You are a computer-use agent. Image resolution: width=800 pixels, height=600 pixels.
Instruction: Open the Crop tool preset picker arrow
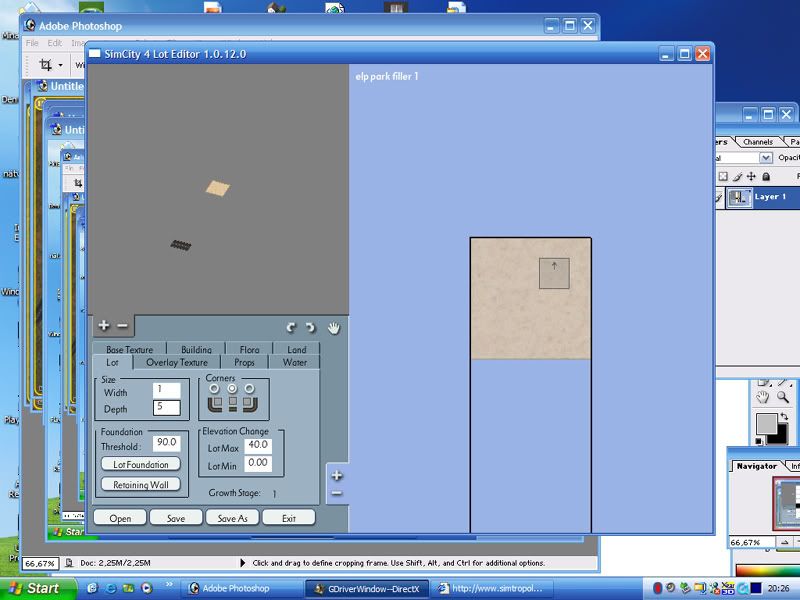click(x=60, y=65)
